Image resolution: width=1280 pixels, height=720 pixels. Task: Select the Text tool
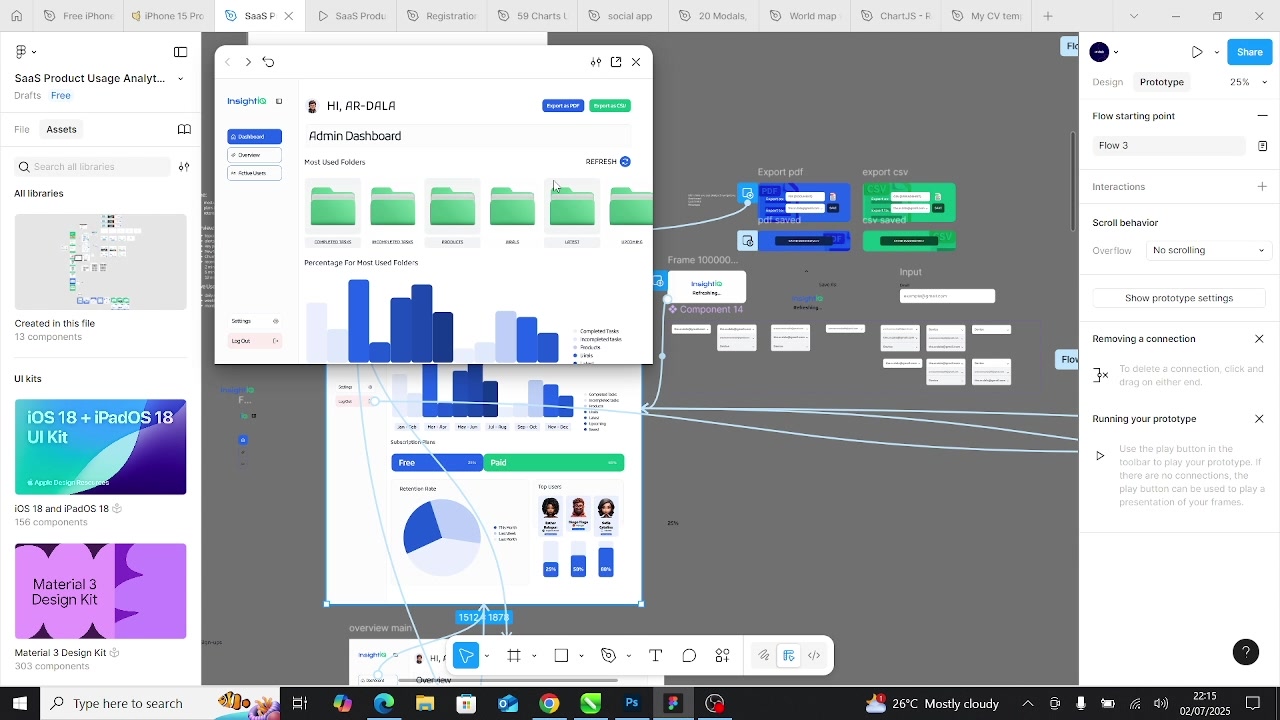tap(656, 656)
